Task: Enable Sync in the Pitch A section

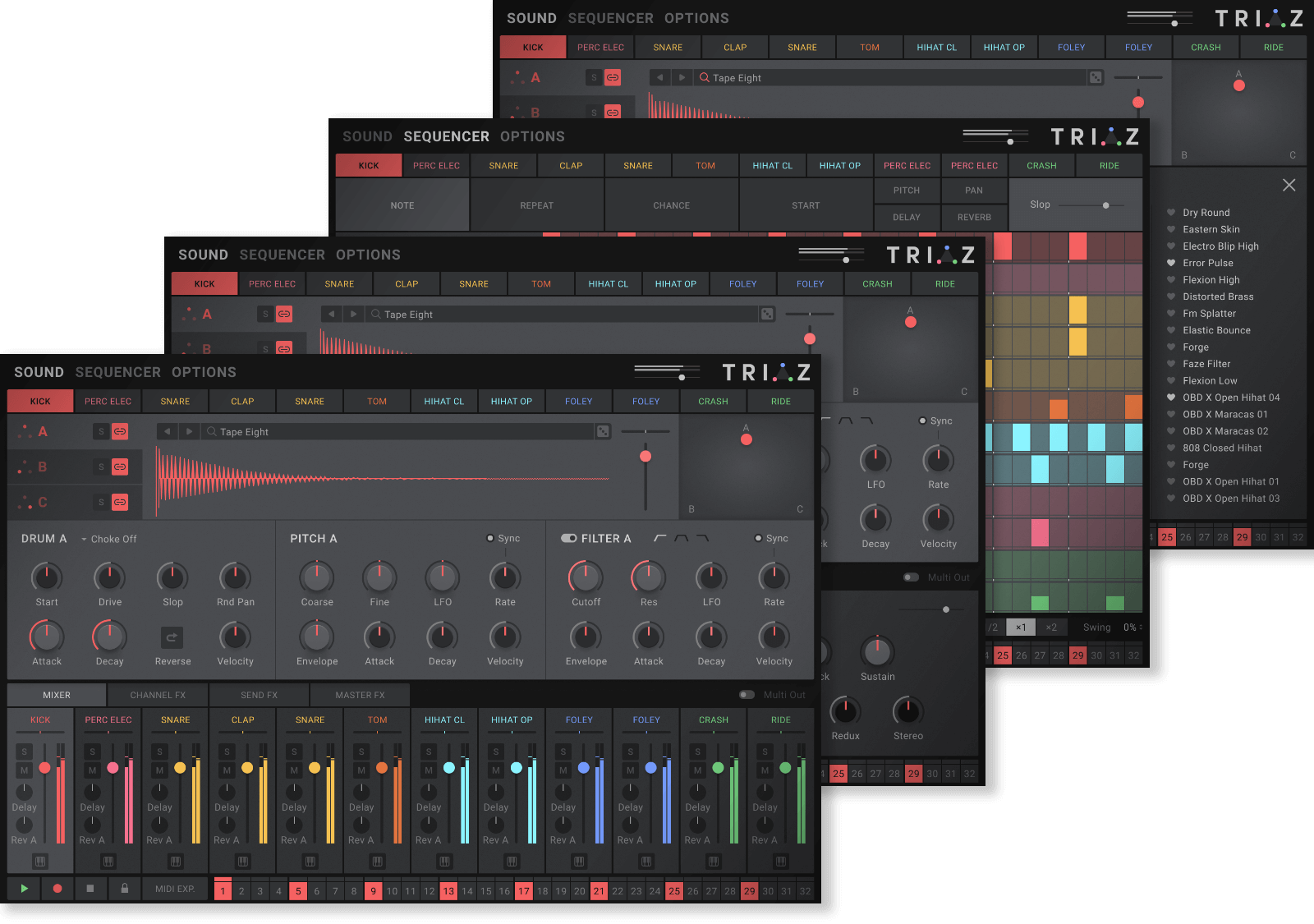Action: (x=490, y=538)
